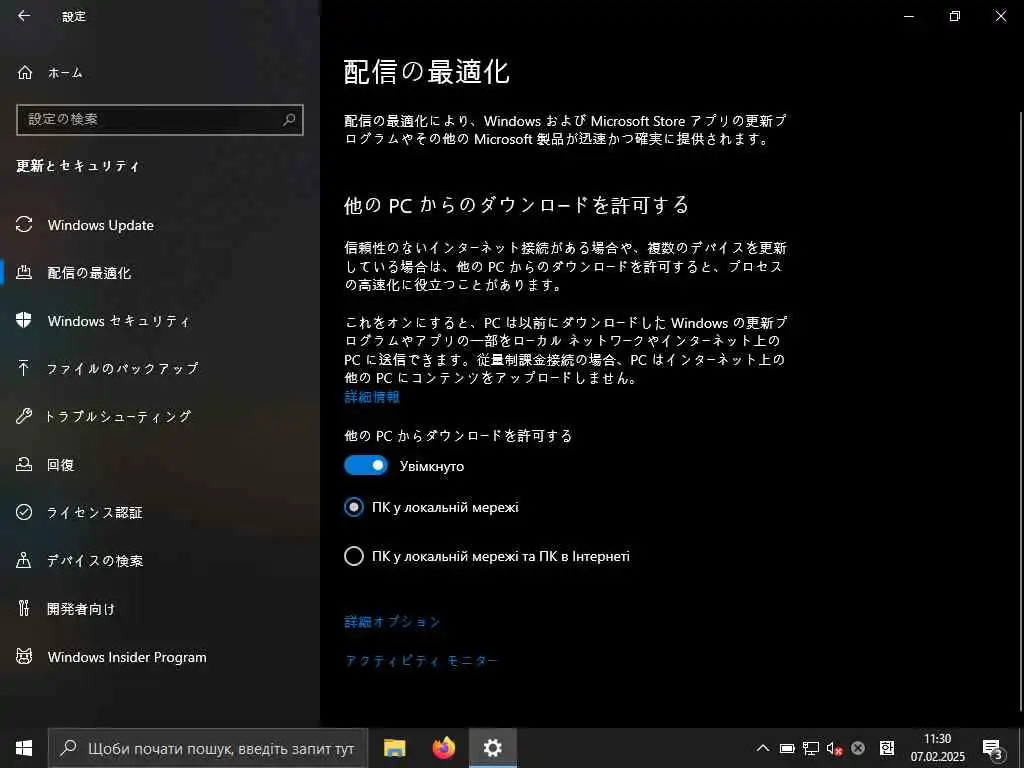Show hidden tray icons chevron
Screen dimensions: 1024x768
(x=762, y=748)
